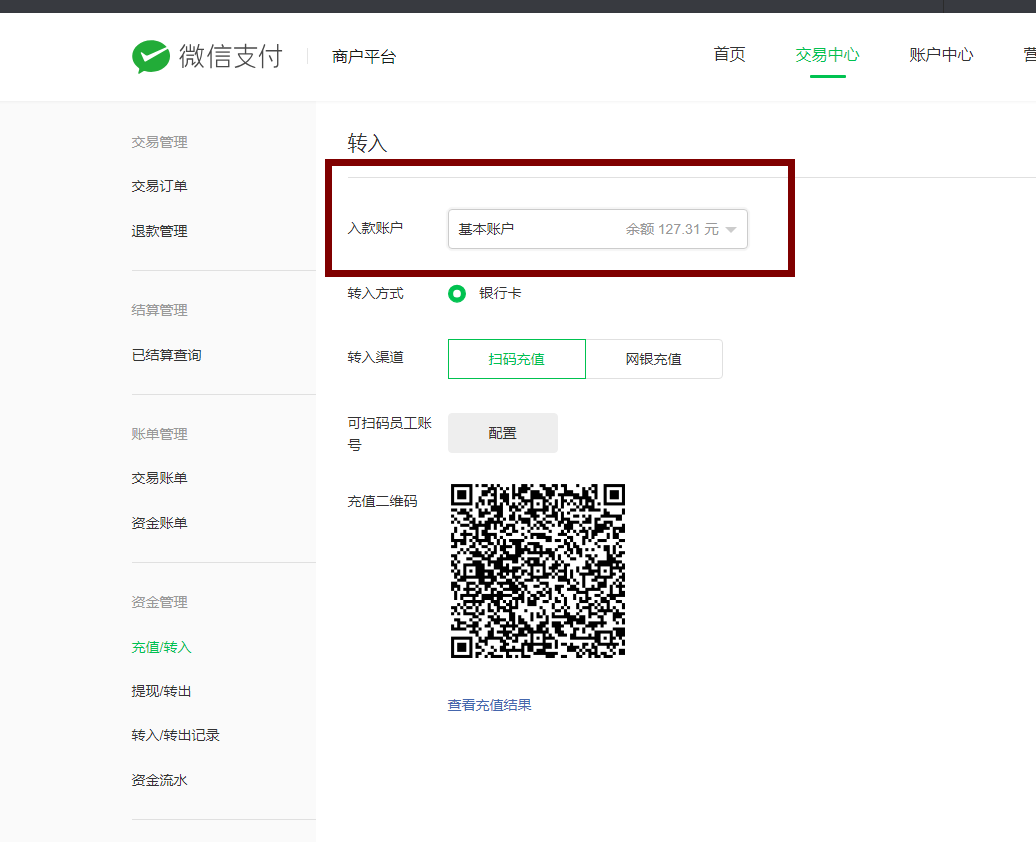The width and height of the screenshot is (1036, 842).
Task: Open 交易账单 in the sidebar
Action: 159,478
